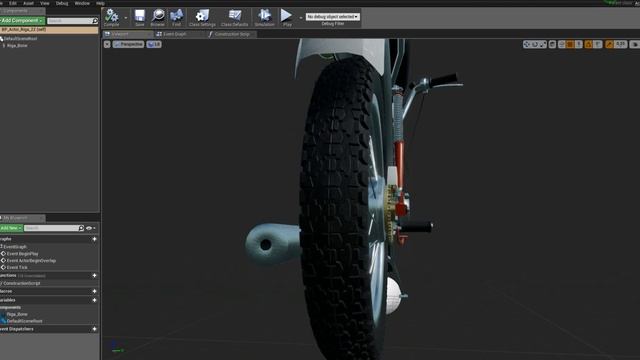Select DefaultSceneRoot variable under Components
Viewport: 640px width, 360px height.
(x=24, y=321)
